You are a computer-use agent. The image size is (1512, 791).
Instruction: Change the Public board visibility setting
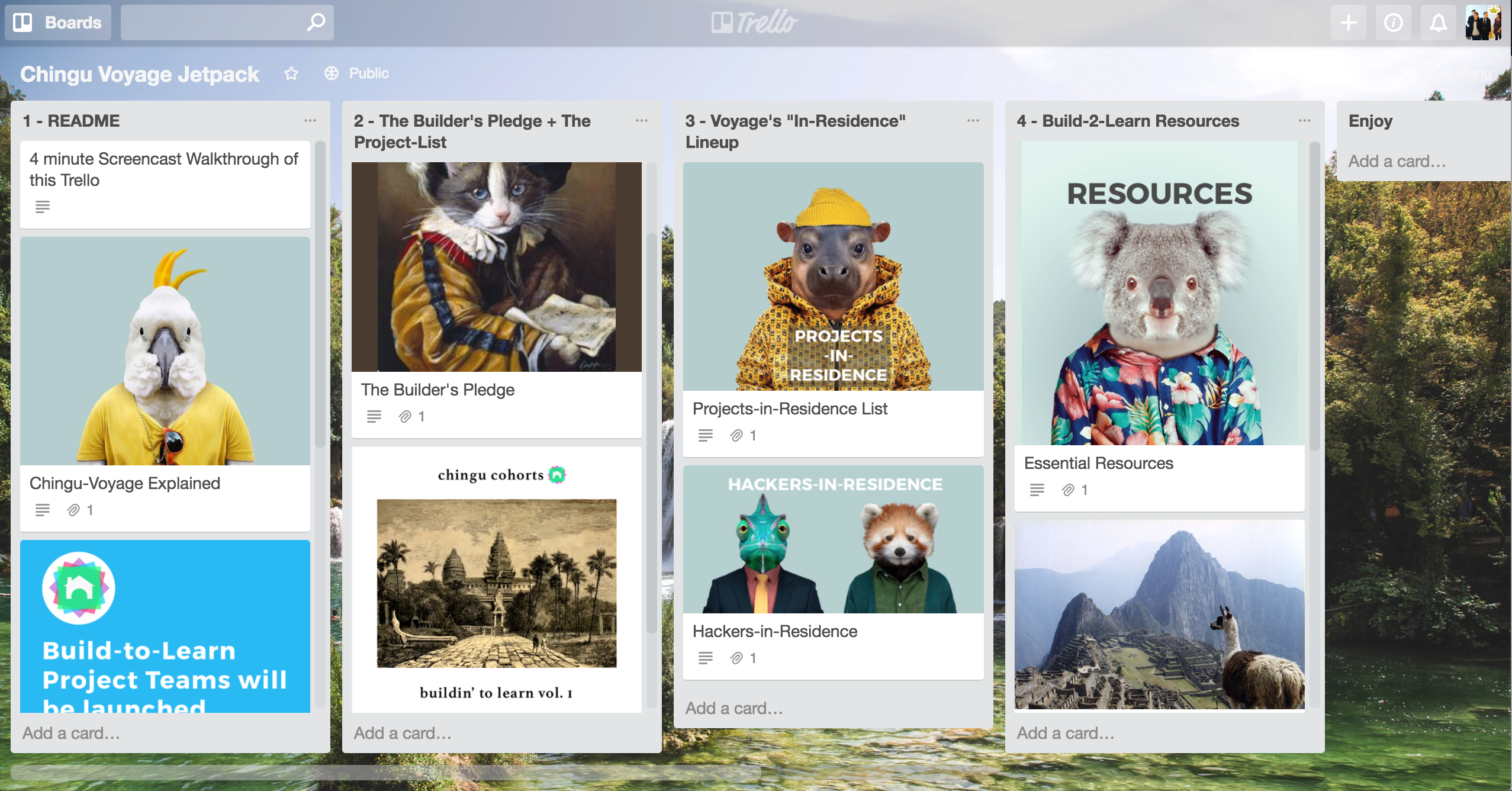pyautogui.click(x=357, y=73)
